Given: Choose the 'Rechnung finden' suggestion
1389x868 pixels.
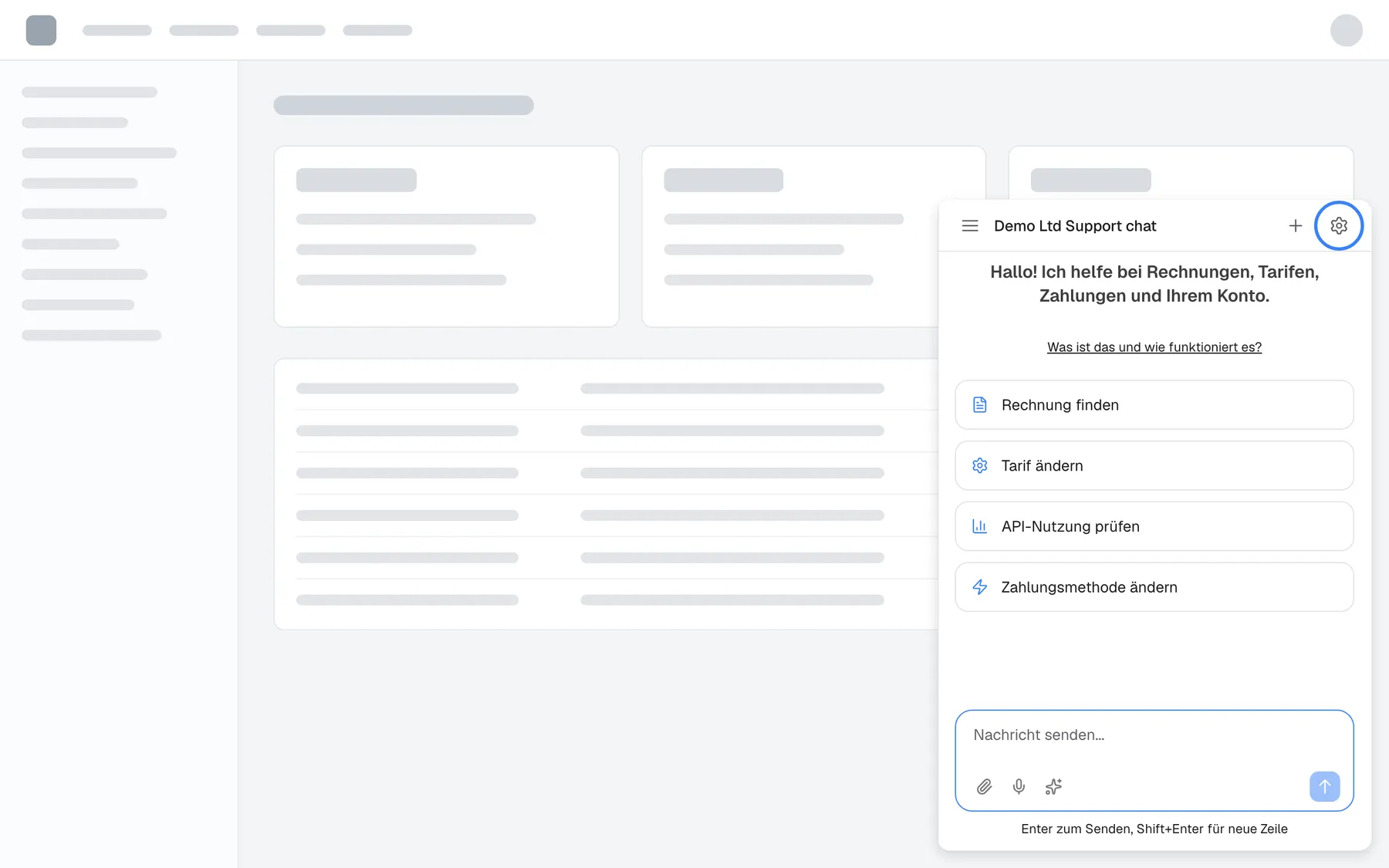Looking at the screenshot, I should pos(1154,404).
